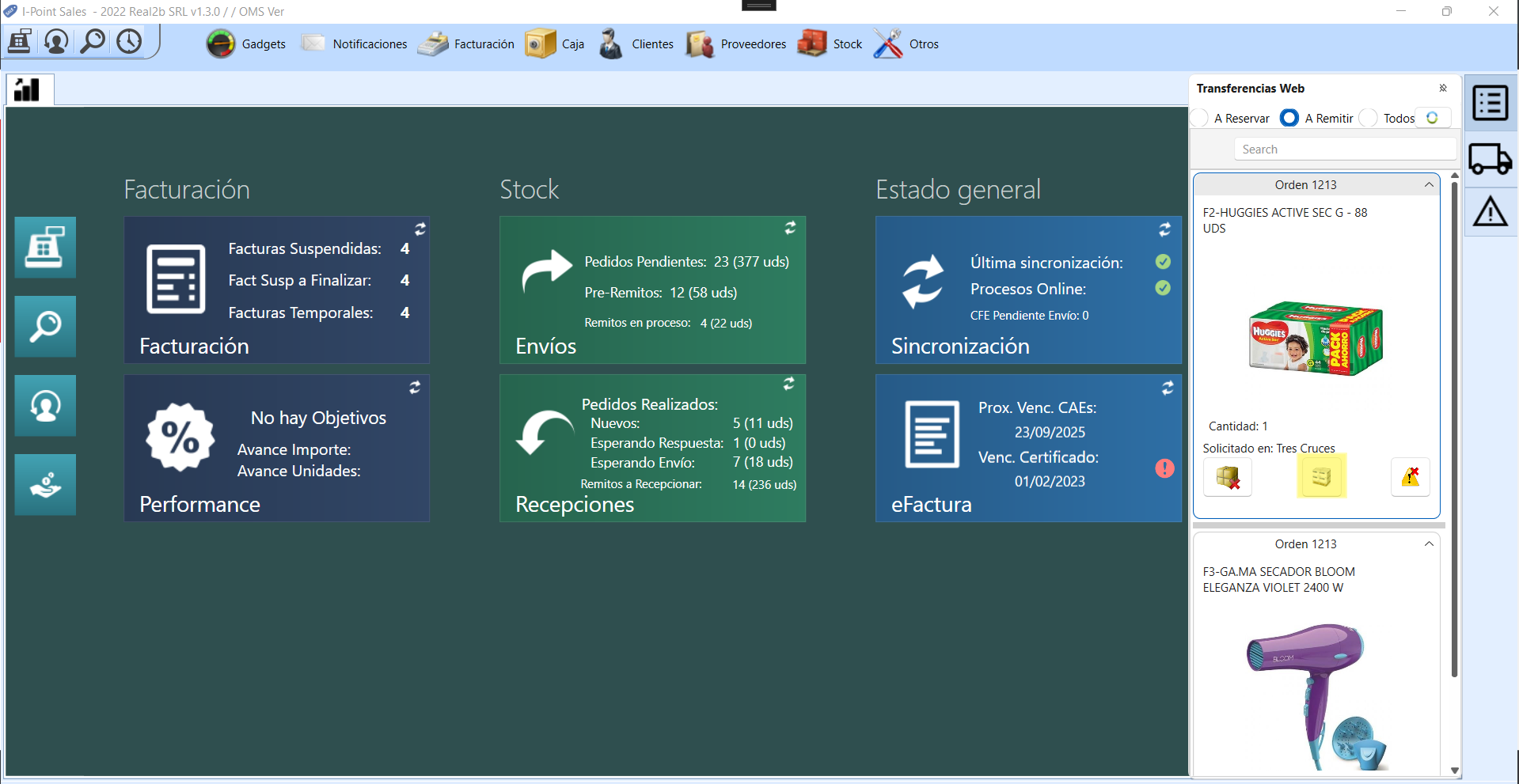Click Remitos a Recepcionar: 14 (236 uds) line
1519x784 pixels.
tap(689, 484)
